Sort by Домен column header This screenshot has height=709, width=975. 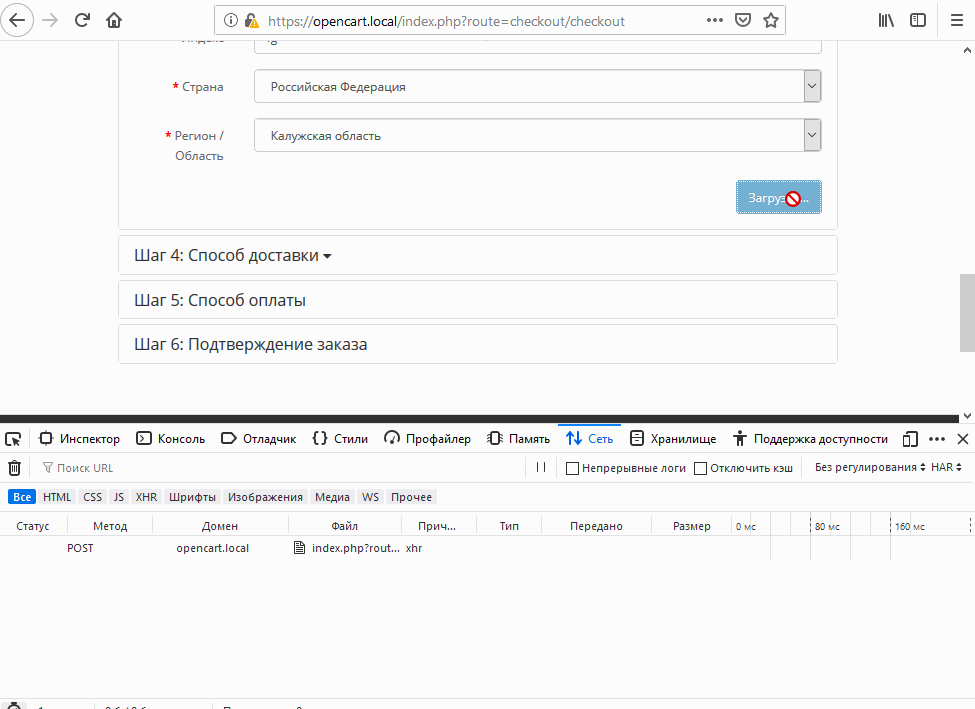tap(220, 526)
